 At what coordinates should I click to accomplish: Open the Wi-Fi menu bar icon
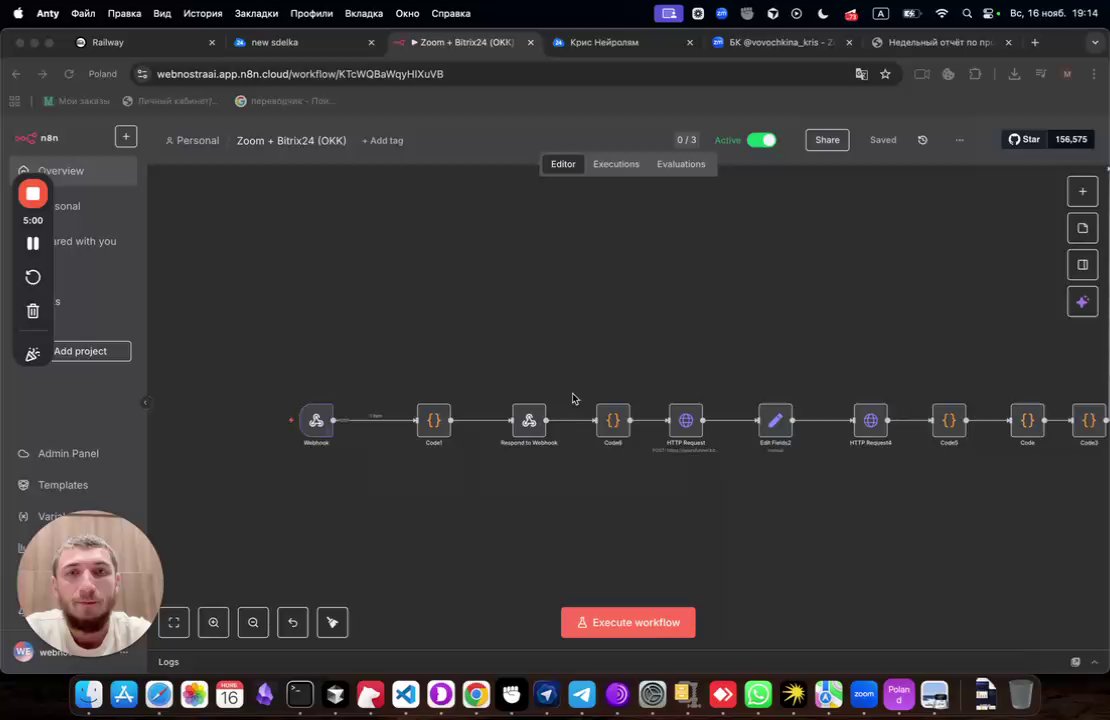point(942,13)
